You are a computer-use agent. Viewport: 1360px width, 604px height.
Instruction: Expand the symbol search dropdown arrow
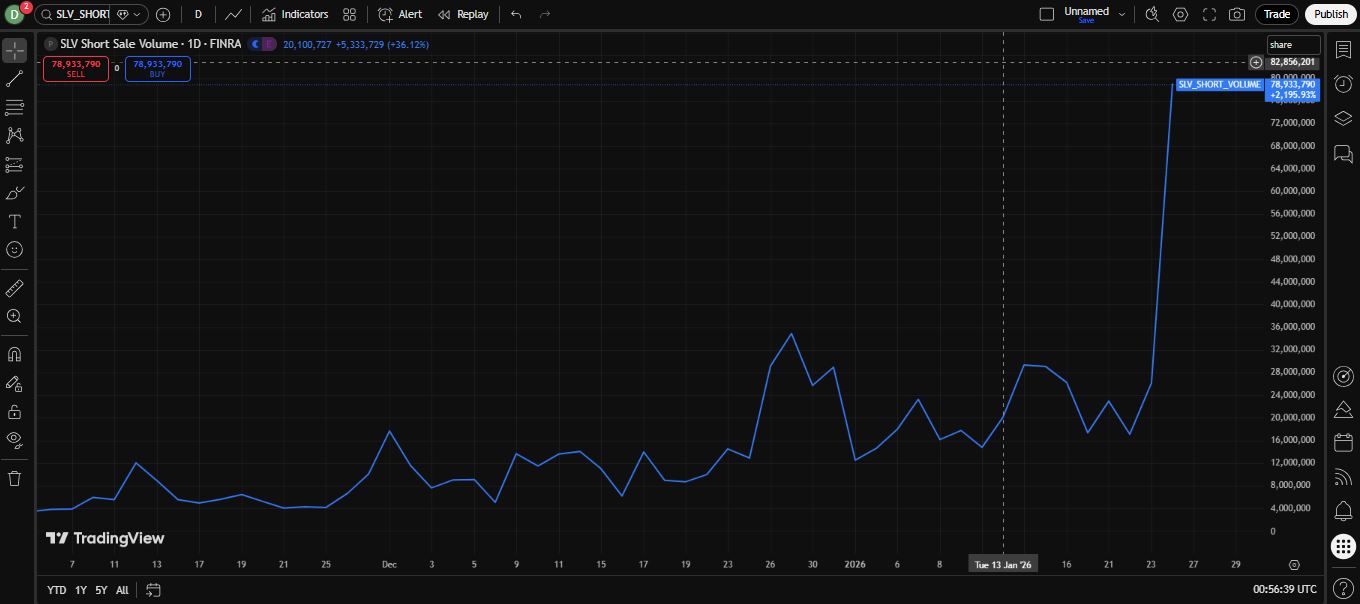(137, 14)
